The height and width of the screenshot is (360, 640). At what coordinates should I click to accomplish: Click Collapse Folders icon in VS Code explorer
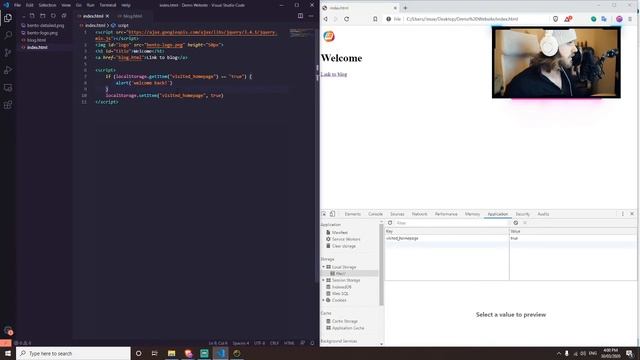click(x=64, y=16)
